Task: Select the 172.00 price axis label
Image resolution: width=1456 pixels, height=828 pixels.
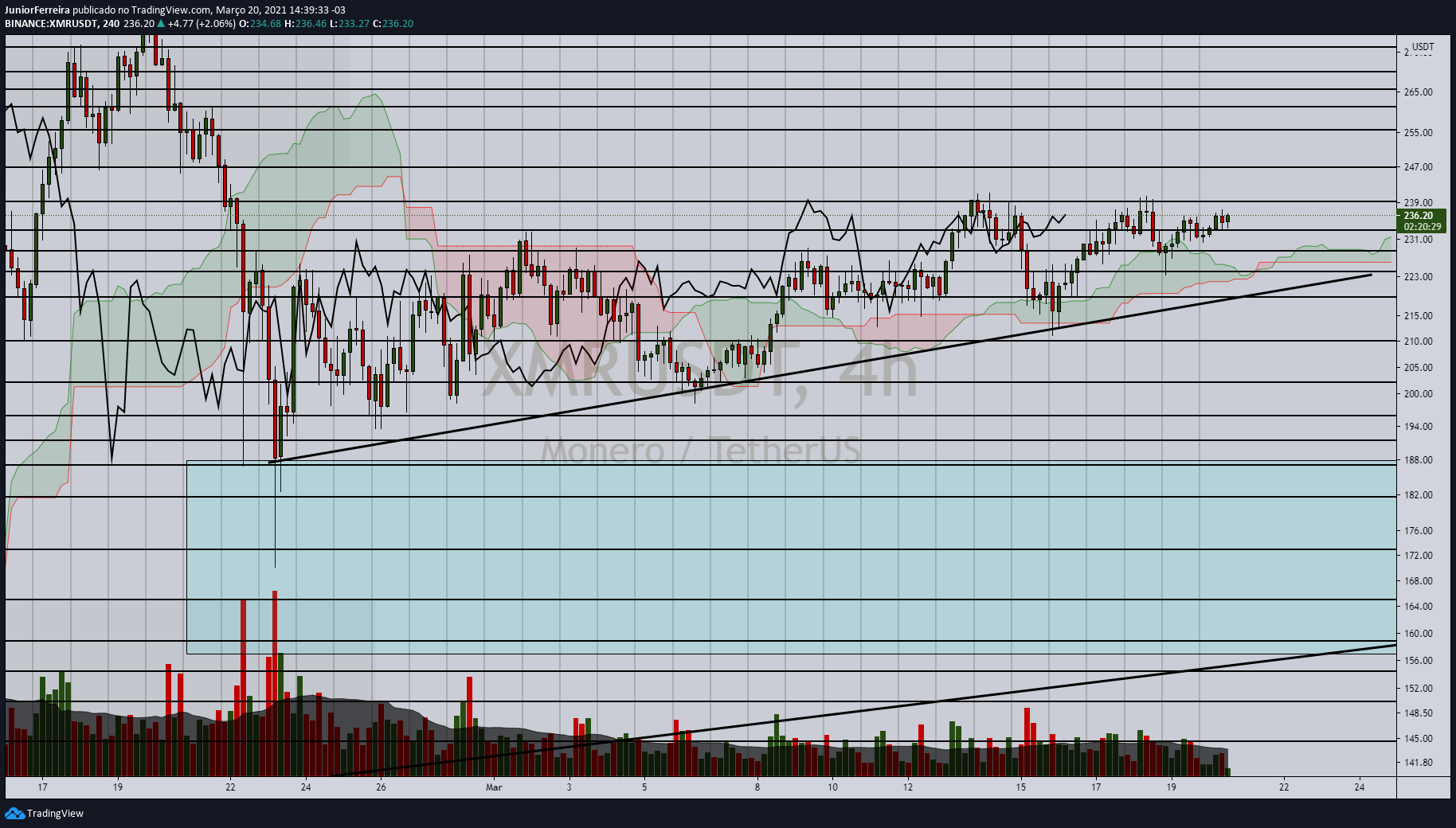Action: [x=1418, y=555]
